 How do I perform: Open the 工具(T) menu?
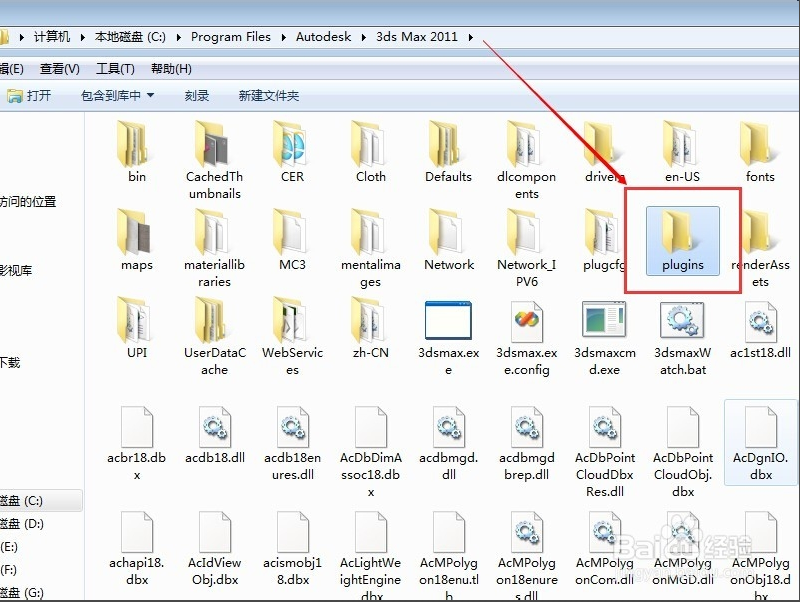[x=115, y=69]
